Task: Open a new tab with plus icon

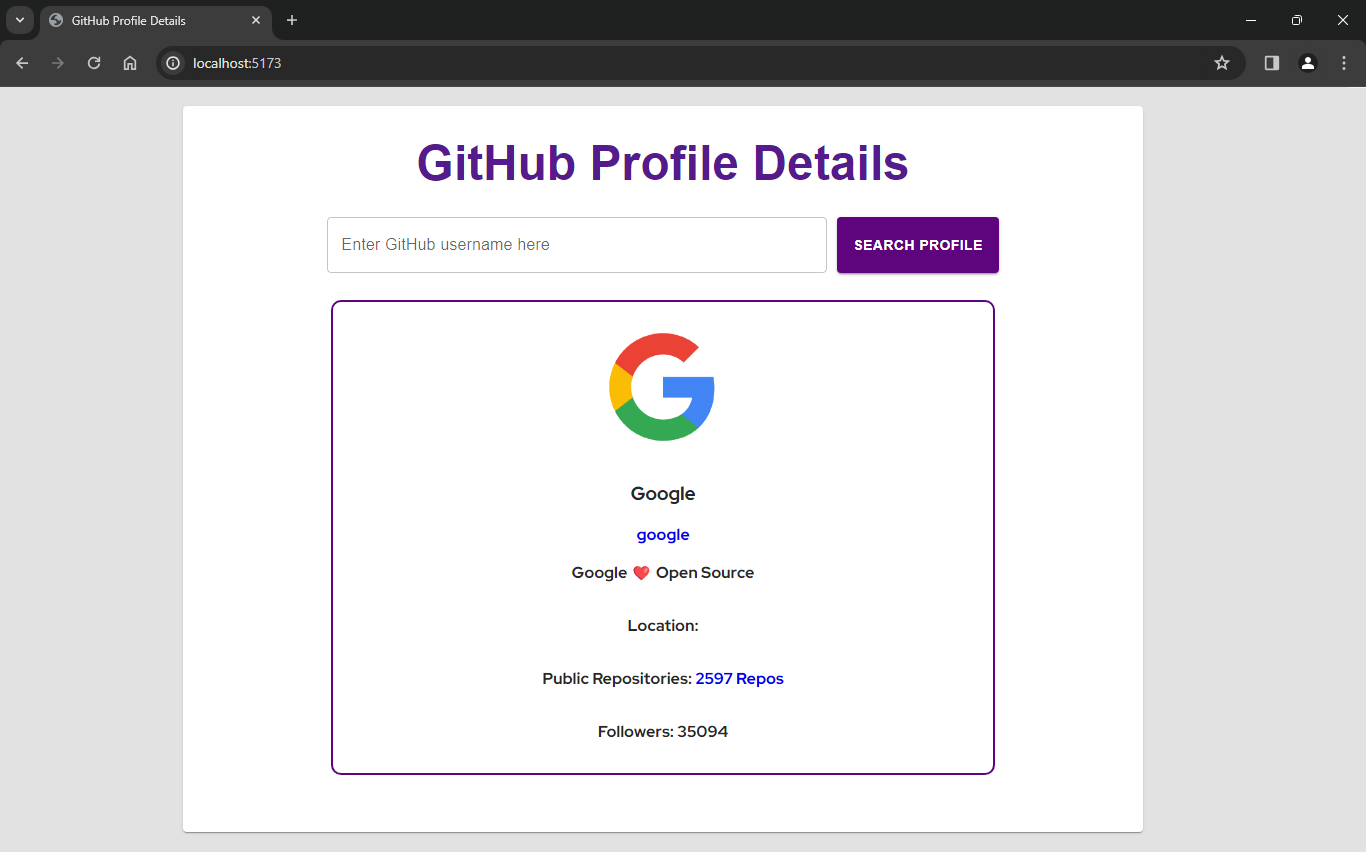Action: (x=292, y=20)
